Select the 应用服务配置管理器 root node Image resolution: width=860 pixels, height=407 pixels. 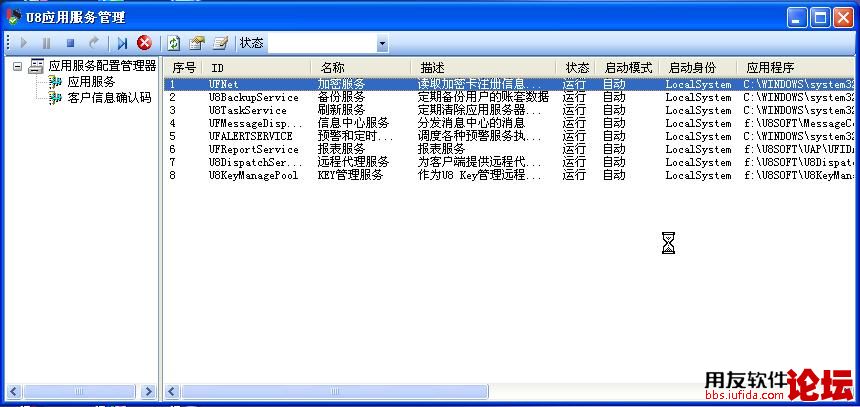coord(103,66)
